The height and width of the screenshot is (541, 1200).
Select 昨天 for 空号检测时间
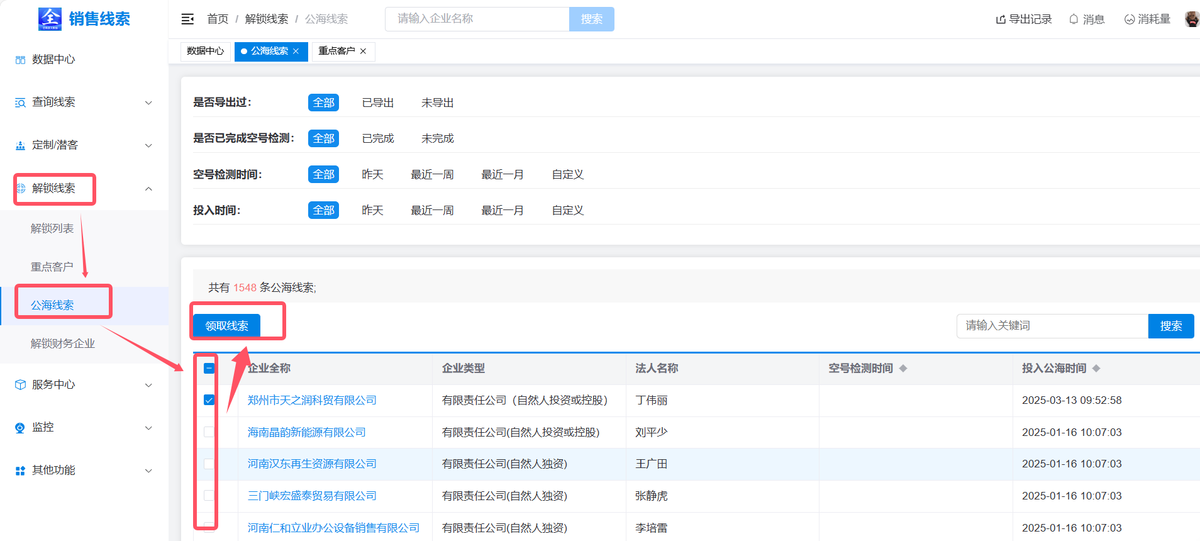(373, 175)
